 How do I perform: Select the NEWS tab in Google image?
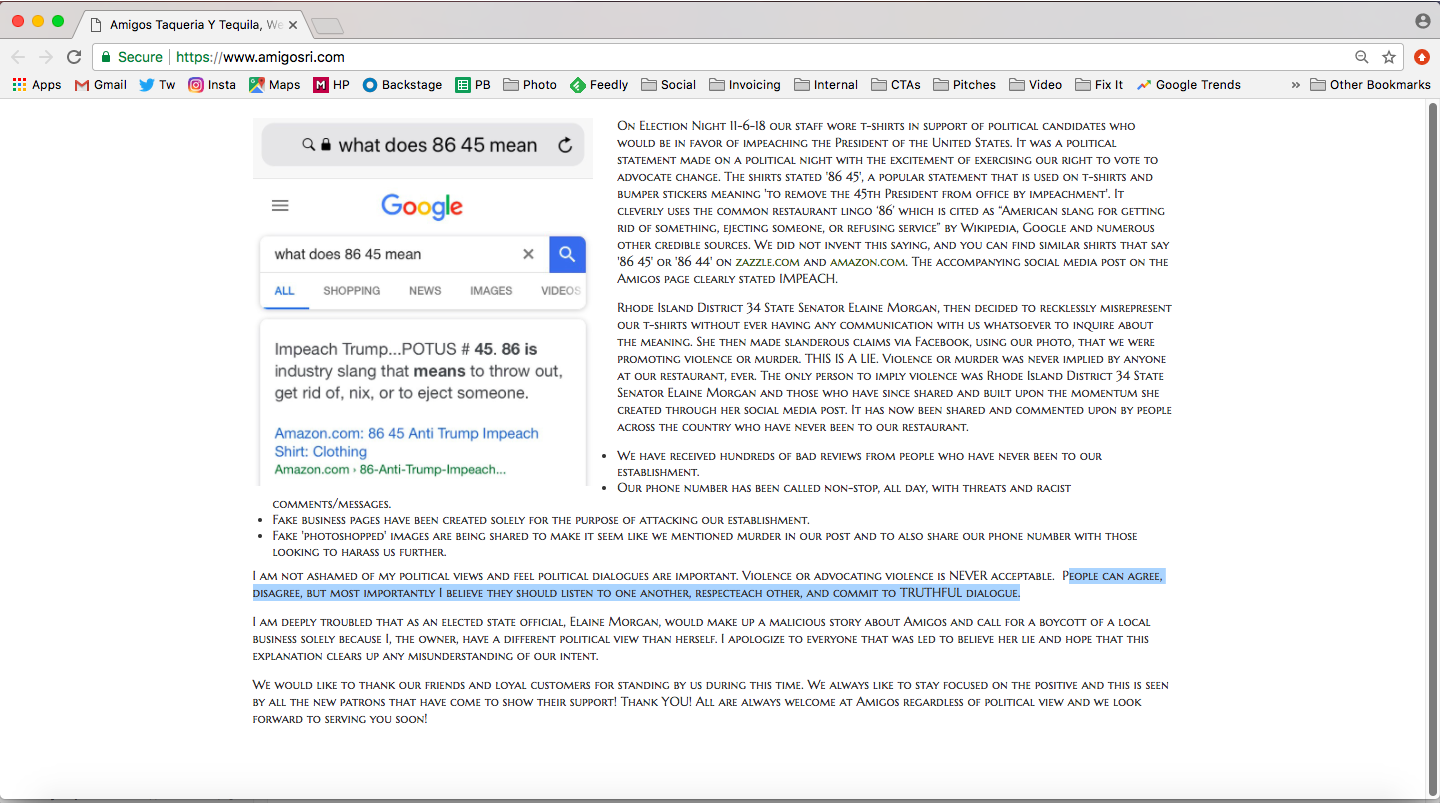pos(425,291)
